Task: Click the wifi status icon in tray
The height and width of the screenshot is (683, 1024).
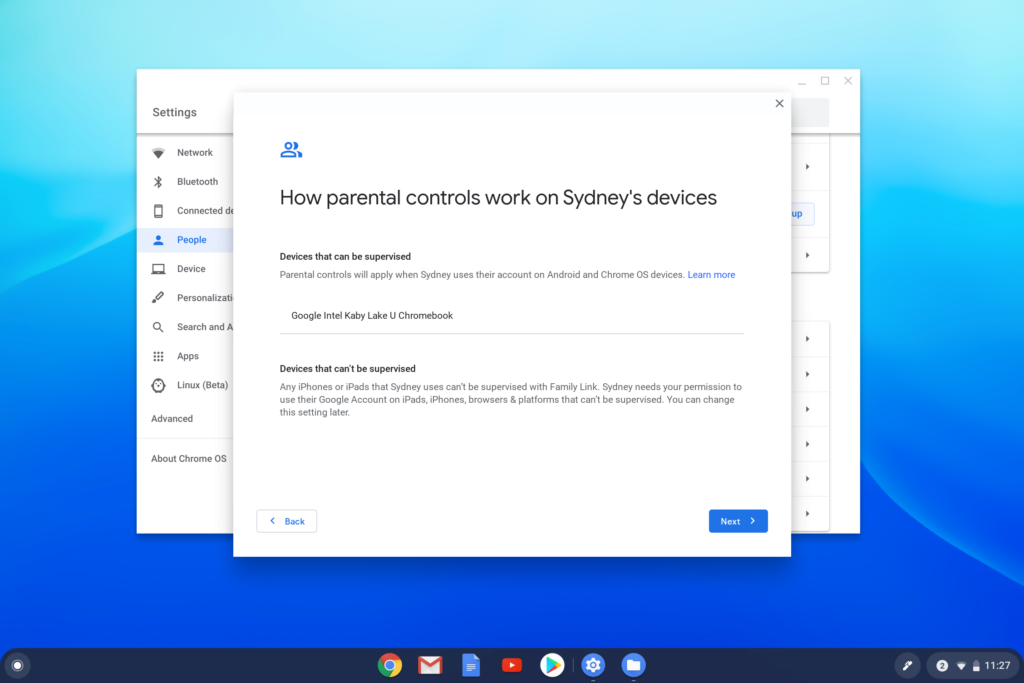Action: click(961, 666)
